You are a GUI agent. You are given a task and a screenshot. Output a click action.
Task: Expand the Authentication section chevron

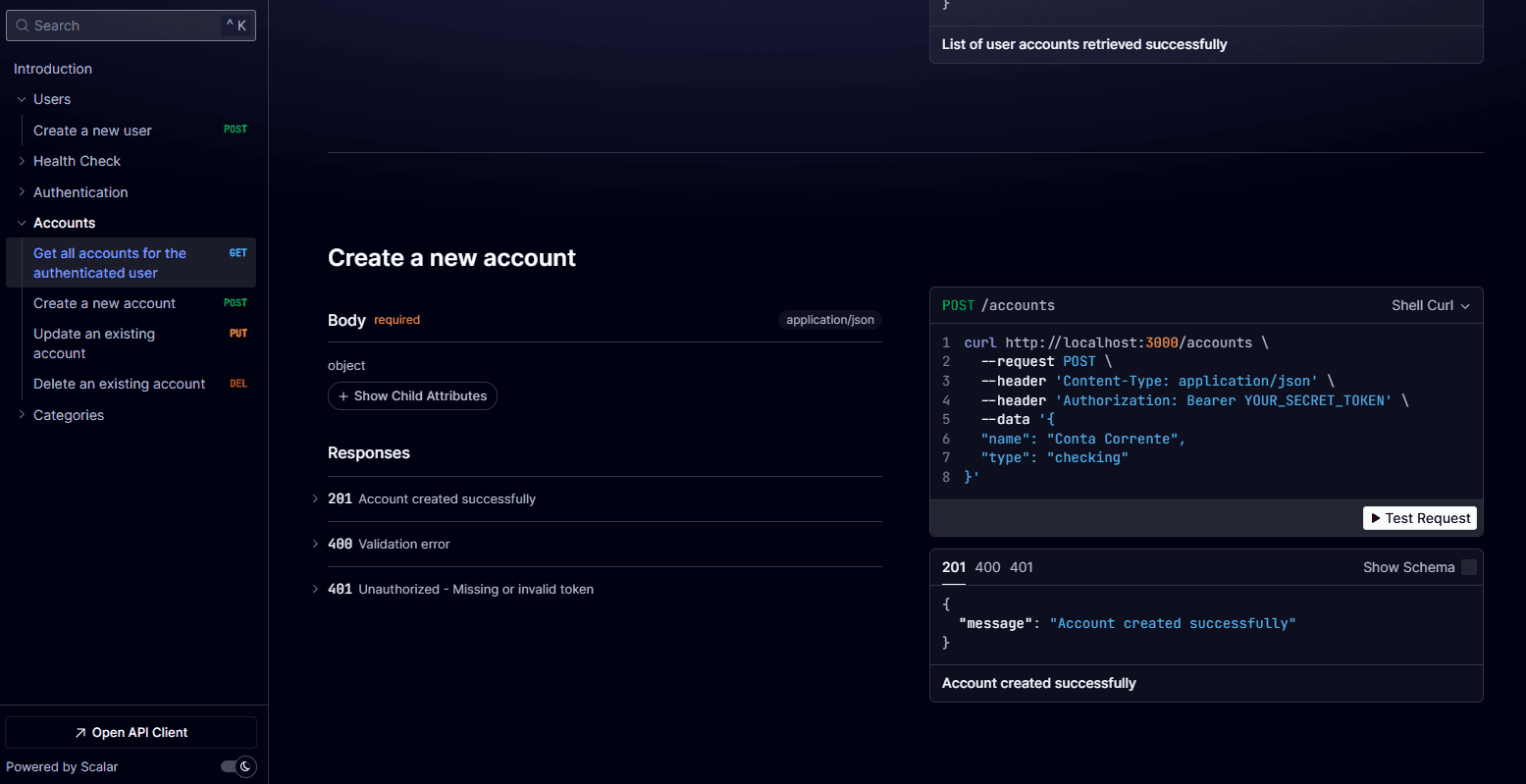22,192
